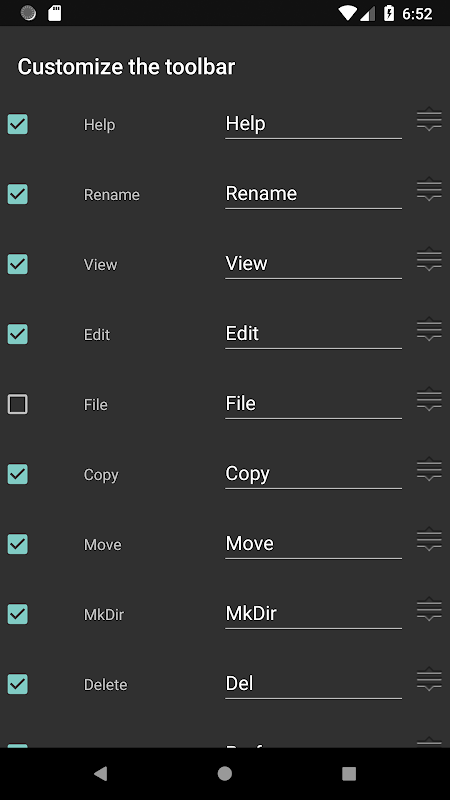Tap the reorder handle beside Copy
The height and width of the screenshot is (800, 450).
tap(429, 469)
